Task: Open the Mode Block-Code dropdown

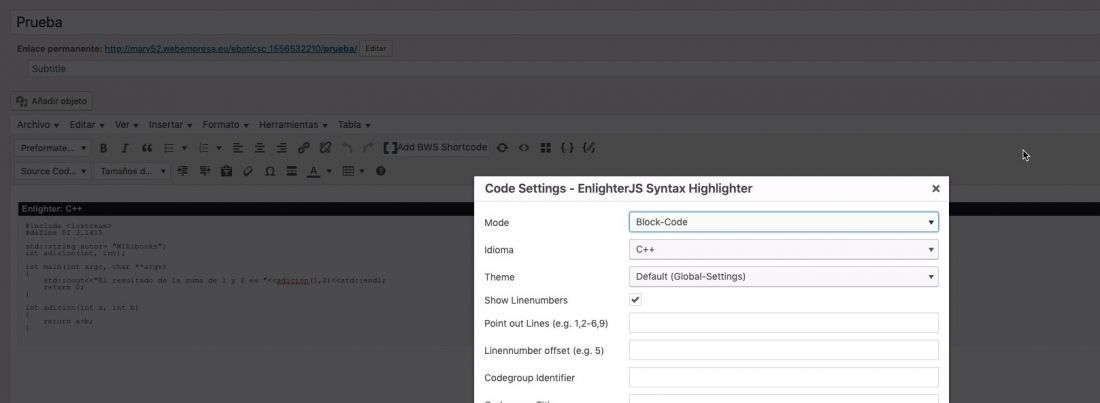Action: (784, 222)
